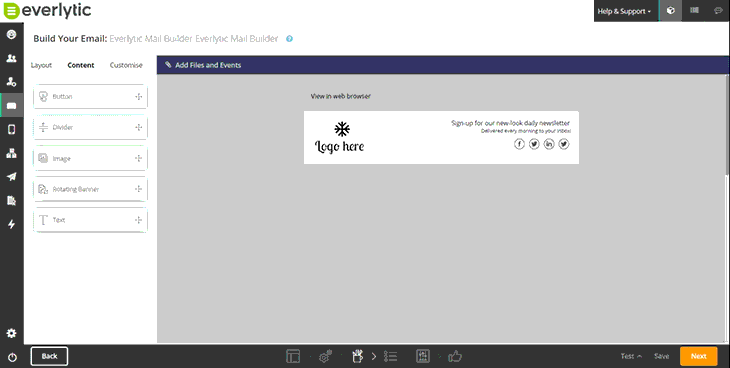The image size is (730, 368).
Task: Go to the design pencil-cup step in footer
Action: pyautogui.click(x=357, y=356)
